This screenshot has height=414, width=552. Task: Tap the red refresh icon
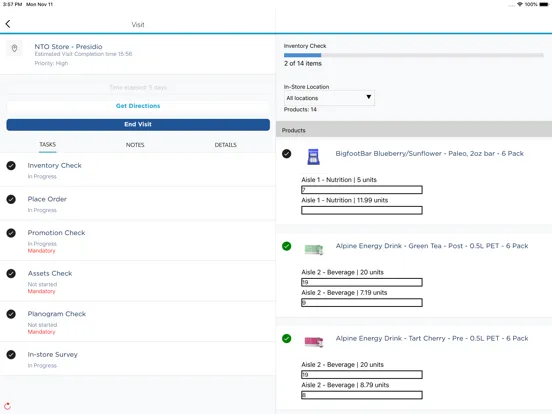pyautogui.click(x=7, y=406)
